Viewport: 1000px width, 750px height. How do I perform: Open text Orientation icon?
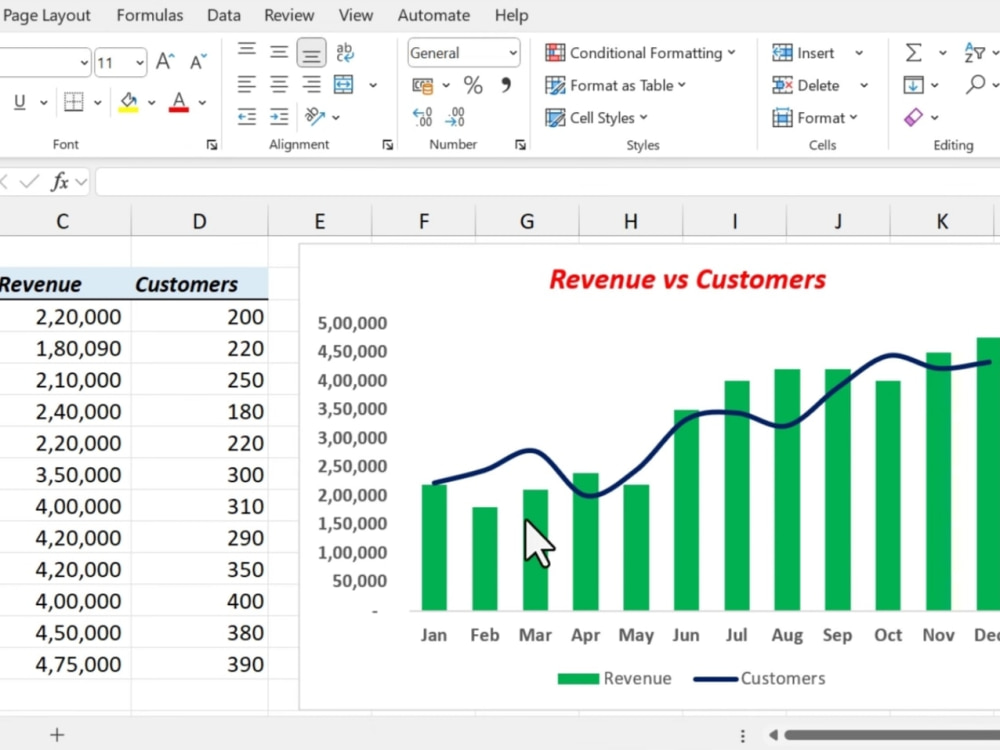pos(314,117)
